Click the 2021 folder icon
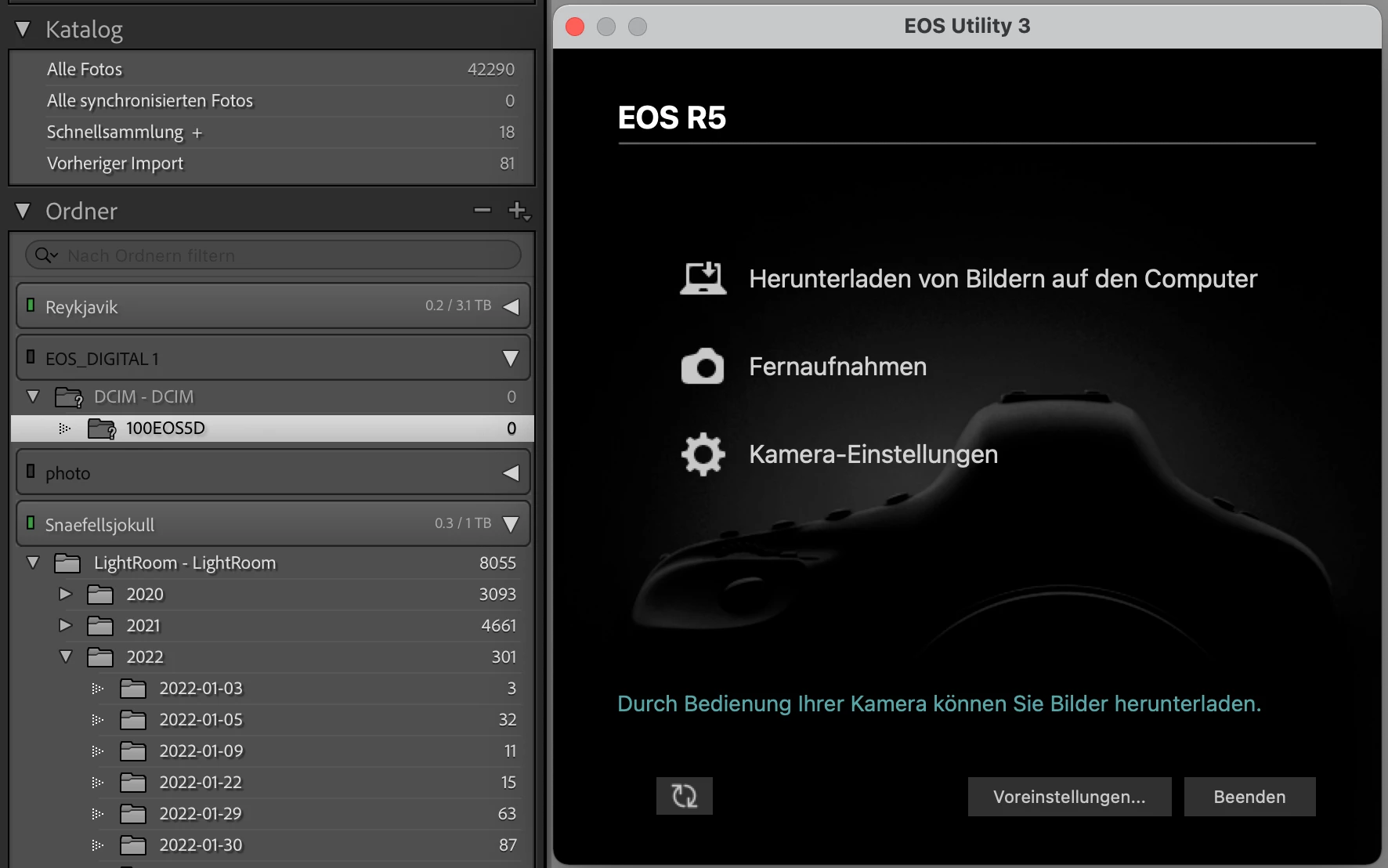This screenshot has width=1388, height=868. tap(100, 626)
